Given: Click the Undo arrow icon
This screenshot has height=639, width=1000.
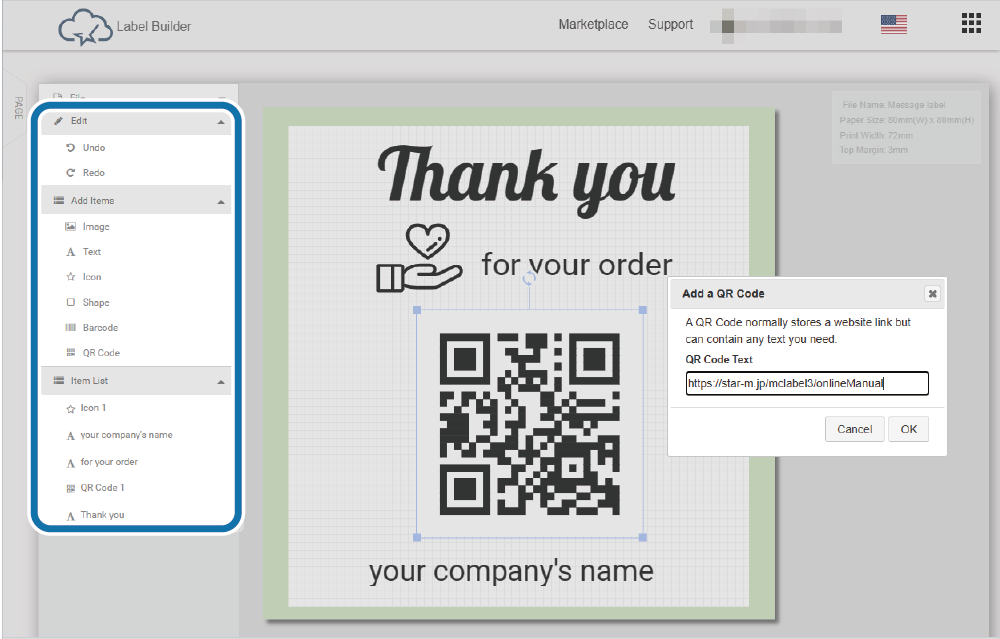Looking at the screenshot, I should click(x=71, y=147).
